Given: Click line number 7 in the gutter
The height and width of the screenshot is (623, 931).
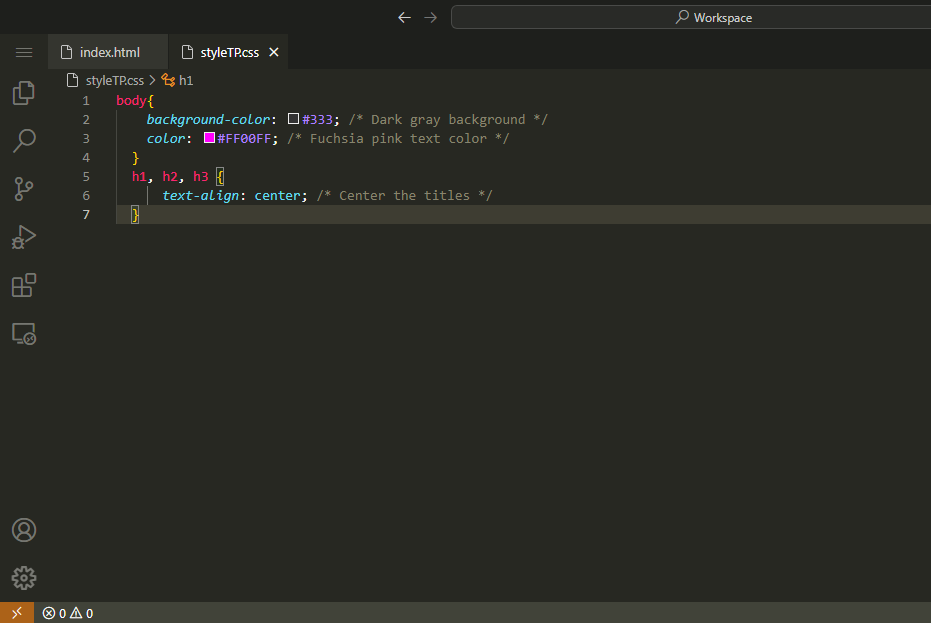Looking at the screenshot, I should click(x=86, y=214).
